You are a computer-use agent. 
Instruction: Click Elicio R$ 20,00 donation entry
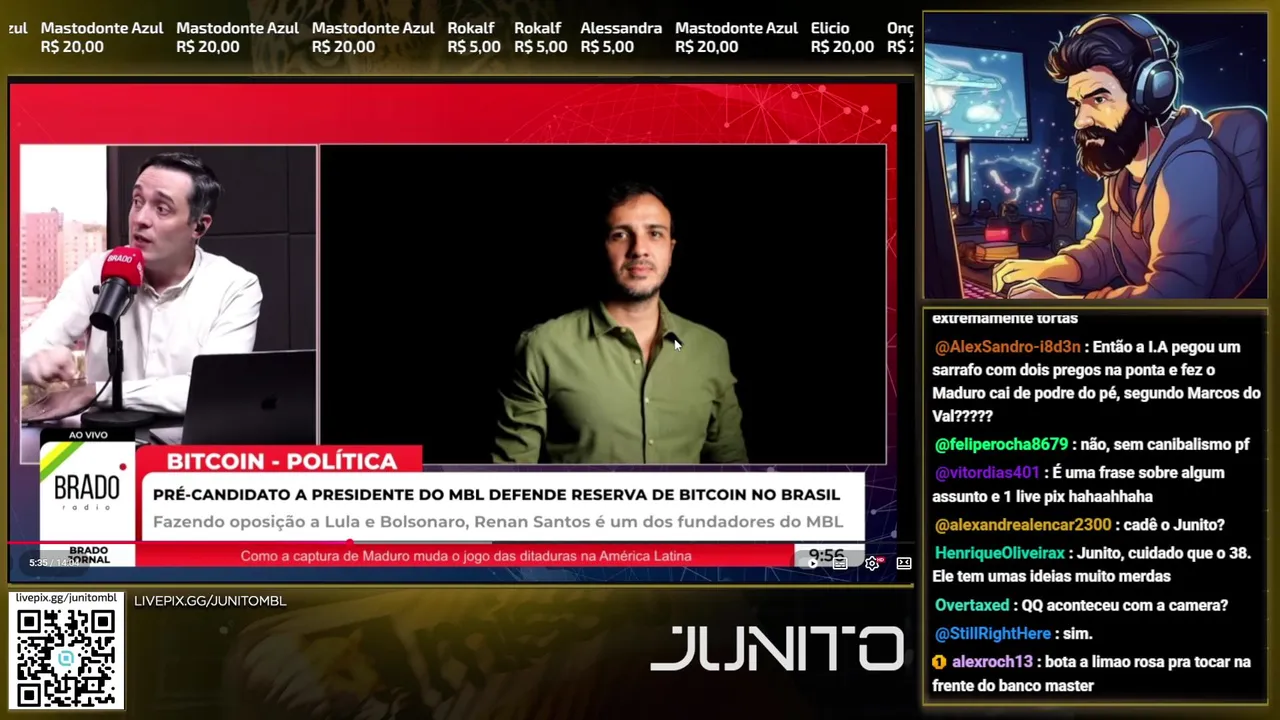point(842,37)
